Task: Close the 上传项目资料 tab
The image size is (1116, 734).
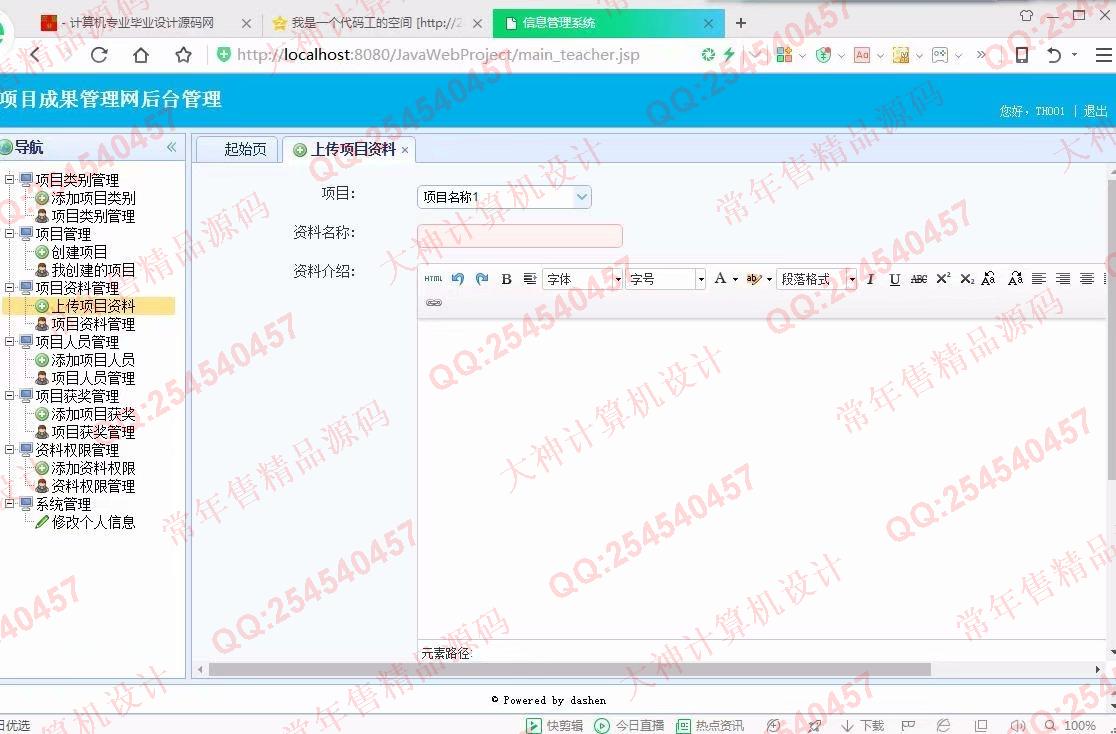Action: point(405,150)
